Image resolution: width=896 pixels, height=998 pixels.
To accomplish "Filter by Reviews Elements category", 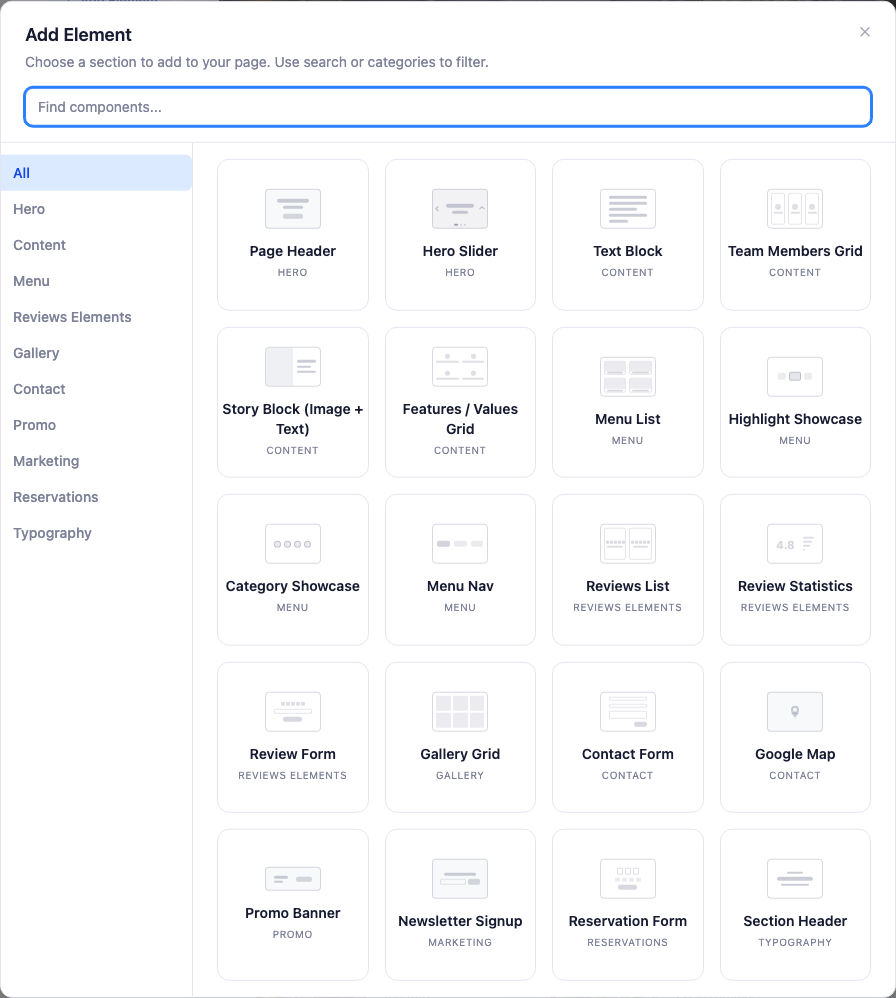I will [96, 317].
